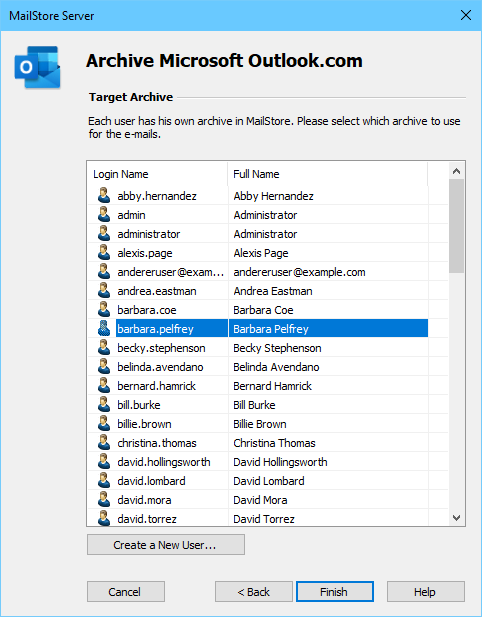Screen dimensions: 482x617
Task: Click the scroll up arrow of list
Action: (x=456, y=171)
